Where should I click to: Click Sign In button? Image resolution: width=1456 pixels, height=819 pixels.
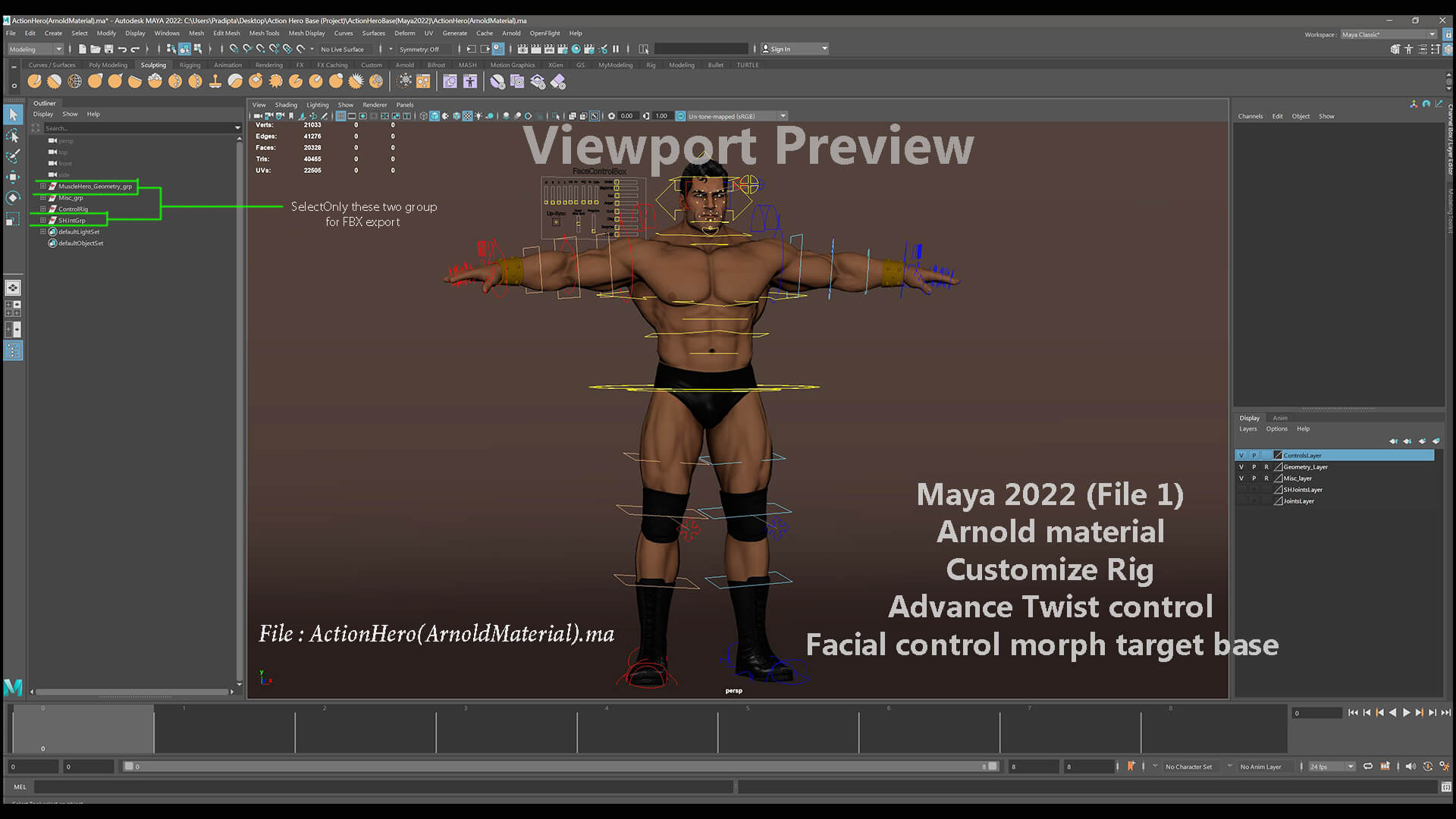coord(794,49)
